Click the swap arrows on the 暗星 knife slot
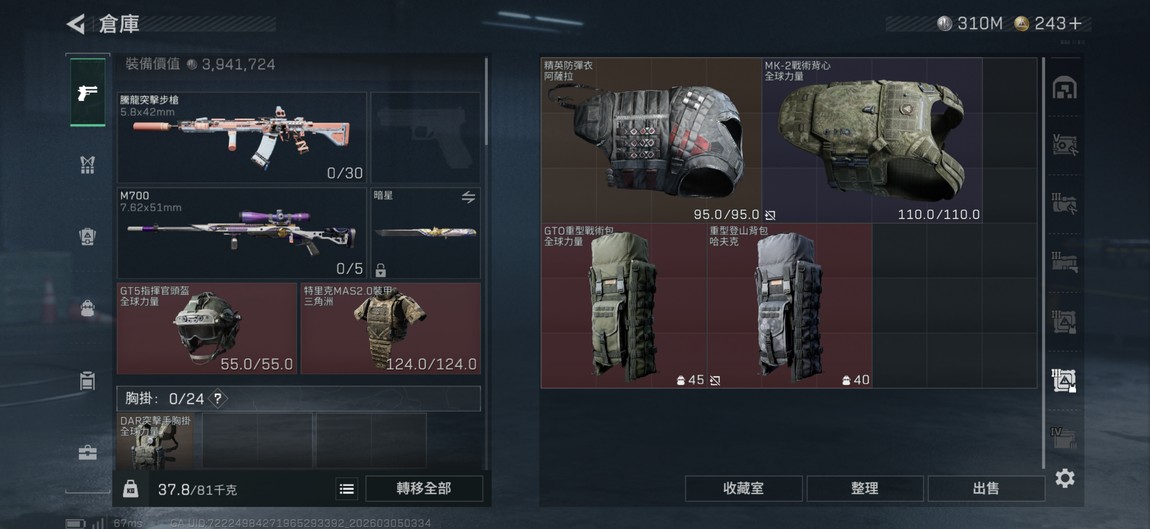Screen dimensions: 1150x529 click(x=467, y=197)
